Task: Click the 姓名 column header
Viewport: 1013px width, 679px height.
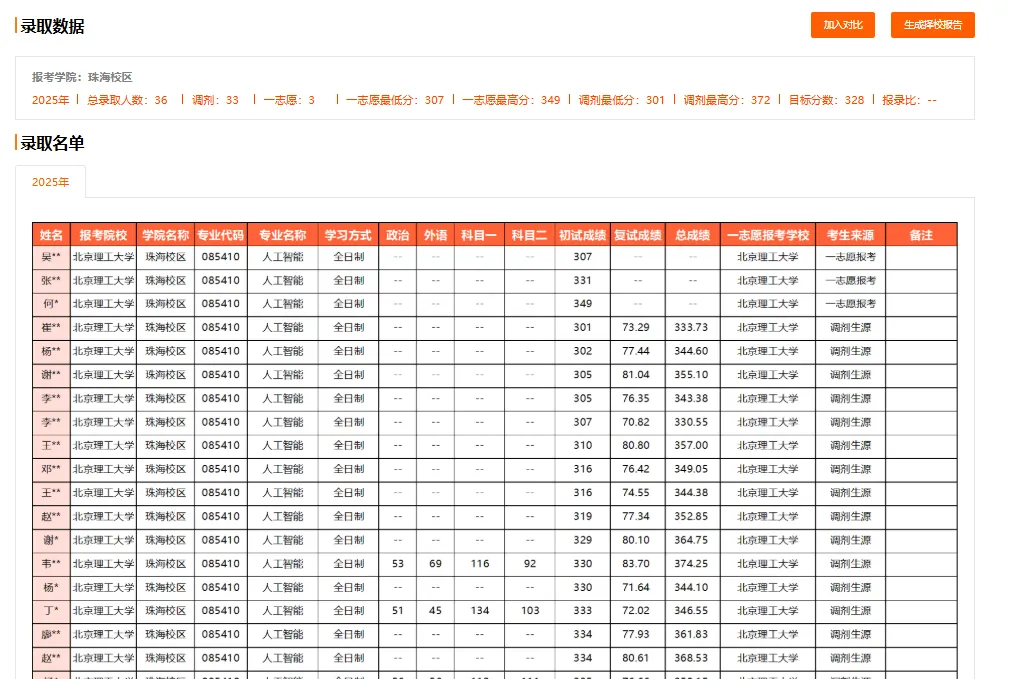Action: tap(51, 235)
